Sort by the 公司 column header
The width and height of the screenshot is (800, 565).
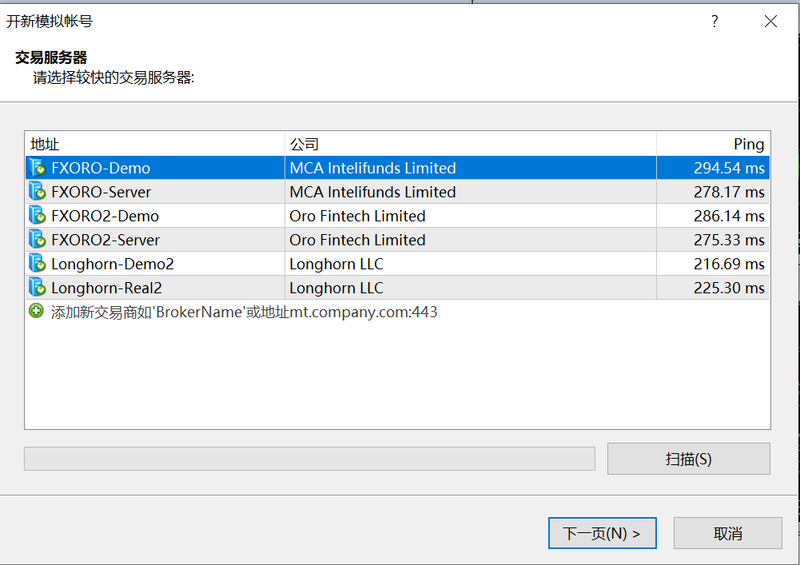(470, 144)
